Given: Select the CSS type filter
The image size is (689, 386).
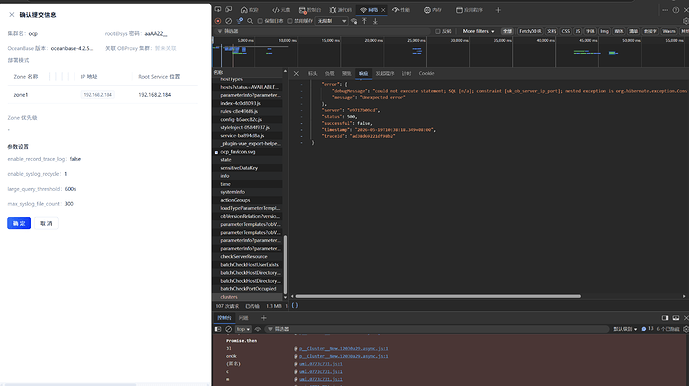Looking at the screenshot, I should click(566, 31).
